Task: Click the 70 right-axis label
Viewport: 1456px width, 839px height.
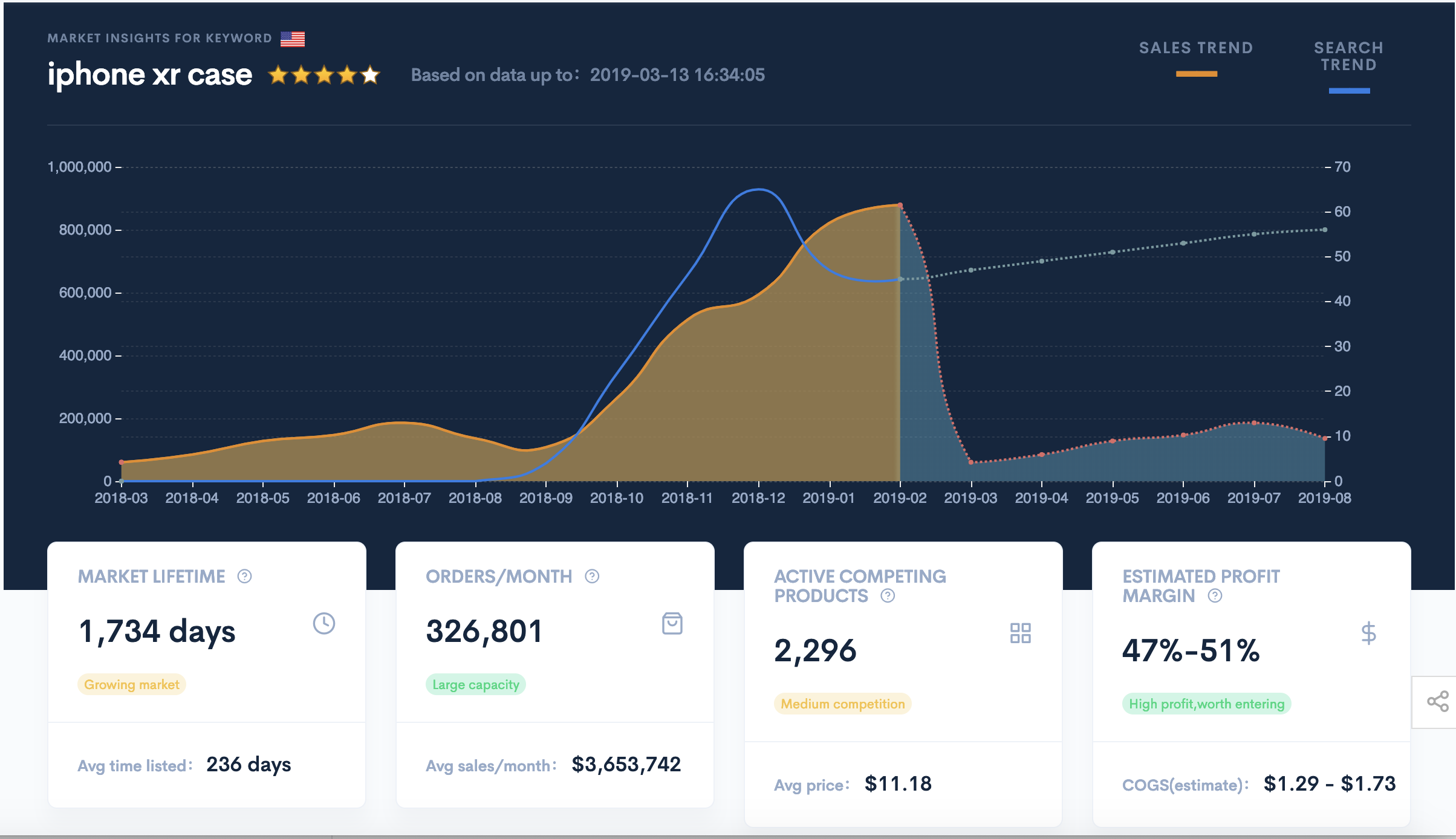Action: 1342,167
